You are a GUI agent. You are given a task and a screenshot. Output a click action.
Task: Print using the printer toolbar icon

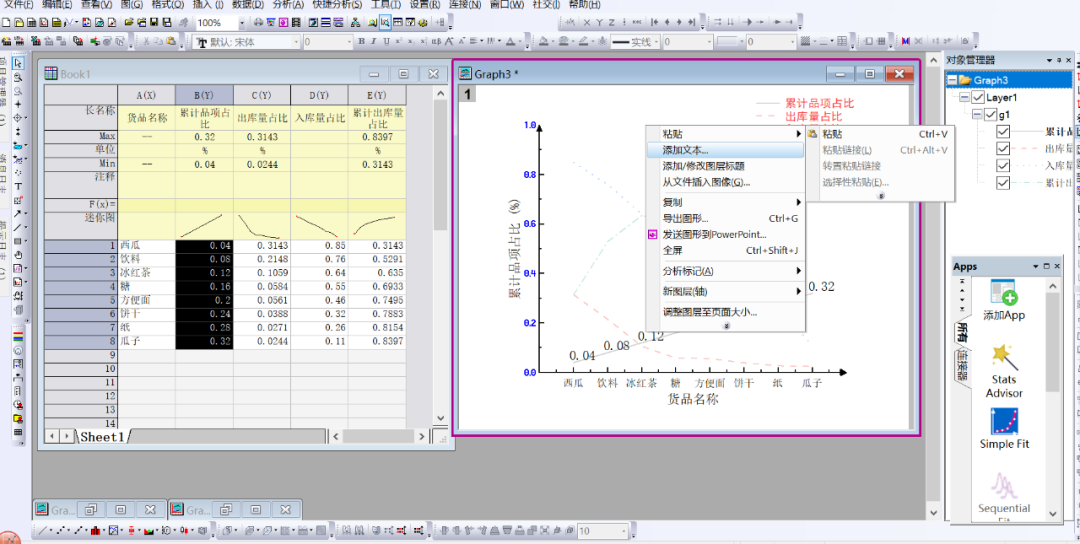(x=258, y=23)
